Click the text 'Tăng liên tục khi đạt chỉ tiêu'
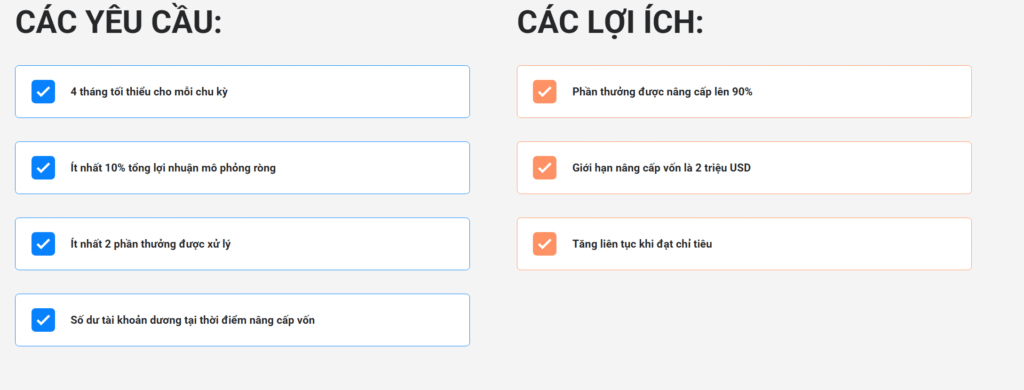The image size is (1024, 390). click(642, 244)
